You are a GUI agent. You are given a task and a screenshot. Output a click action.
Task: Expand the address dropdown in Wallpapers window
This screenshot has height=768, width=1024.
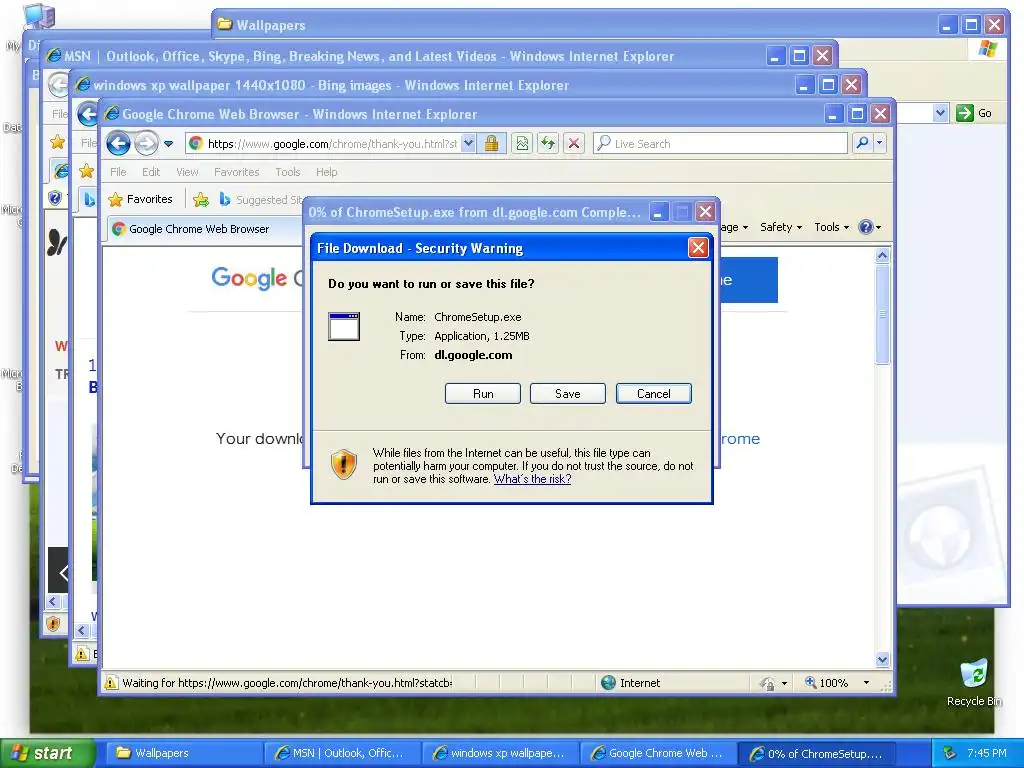(940, 113)
